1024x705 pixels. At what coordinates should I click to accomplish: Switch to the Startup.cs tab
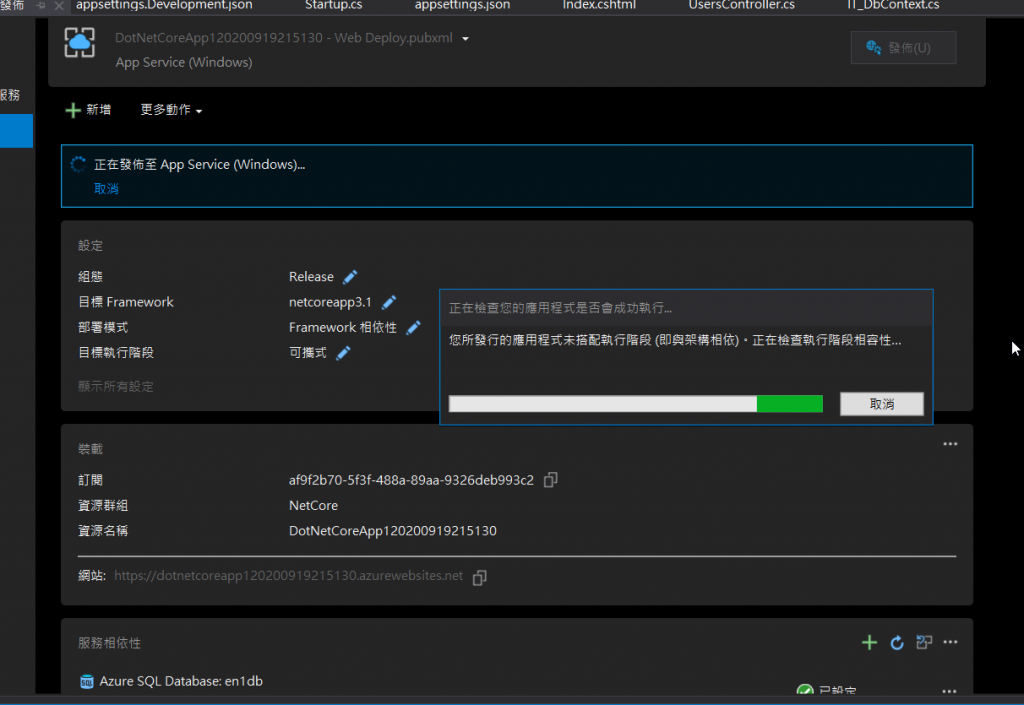[333, 5]
